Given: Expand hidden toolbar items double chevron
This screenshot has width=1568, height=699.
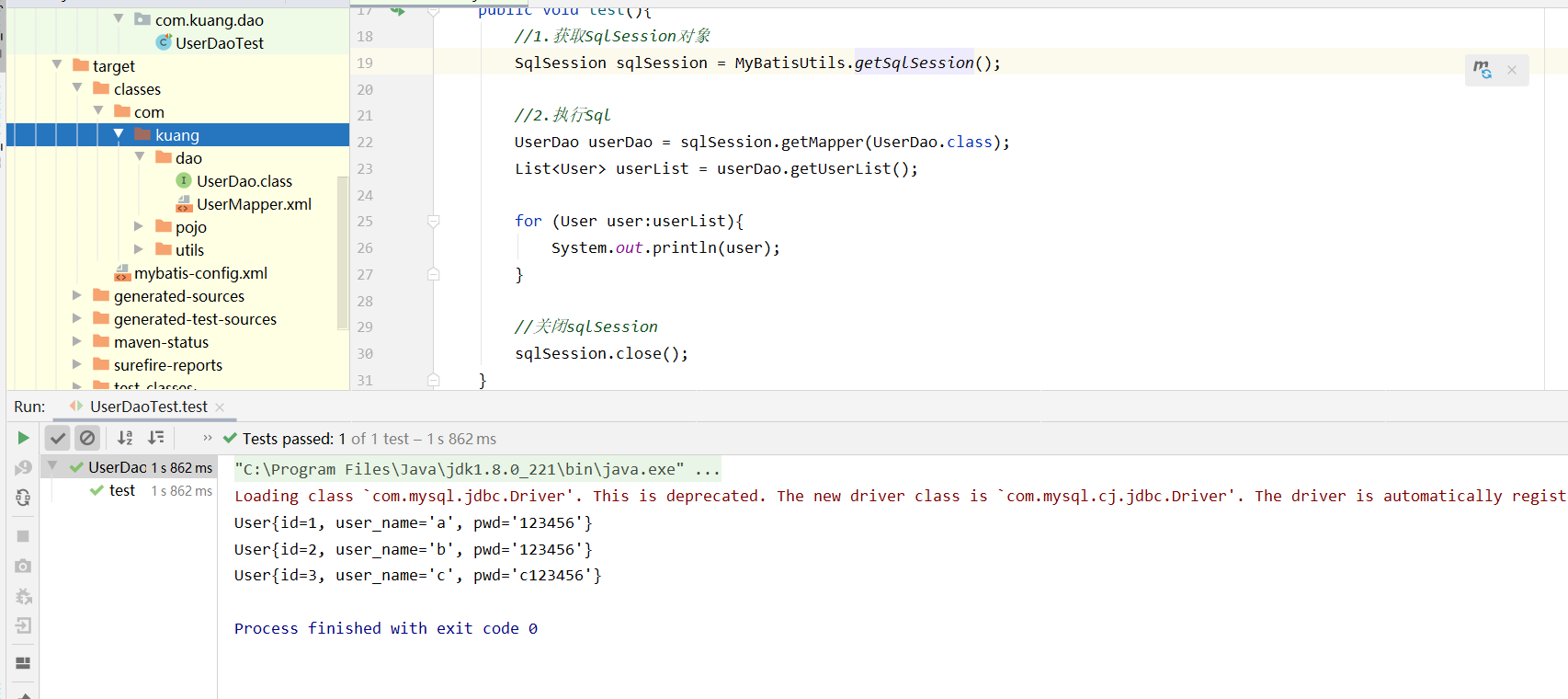Looking at the screenshot, I should [x=208, y=438].
